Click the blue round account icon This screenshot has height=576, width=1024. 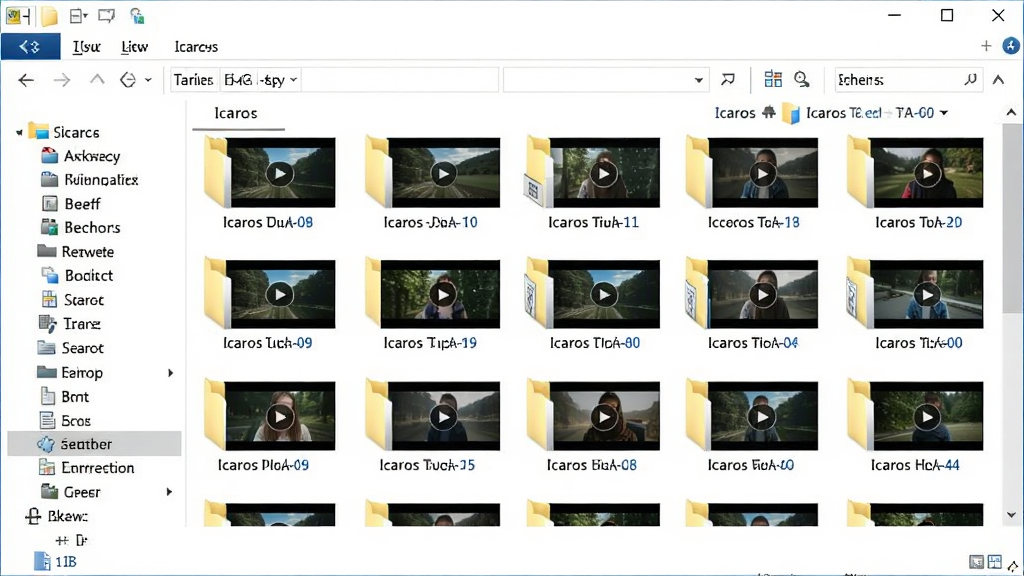pyautogui.click(x=1011, y=46)
